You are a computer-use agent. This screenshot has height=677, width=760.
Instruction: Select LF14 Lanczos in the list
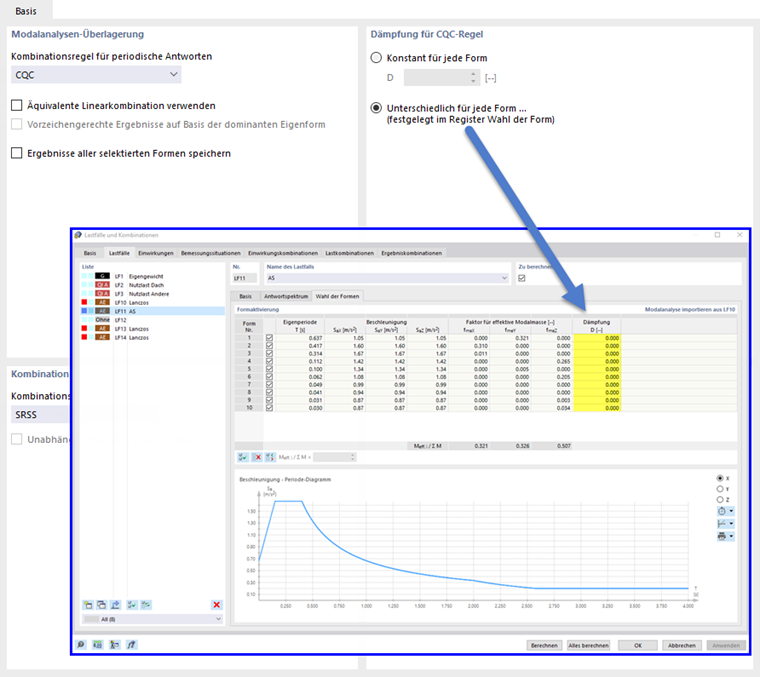coord(153,337)
